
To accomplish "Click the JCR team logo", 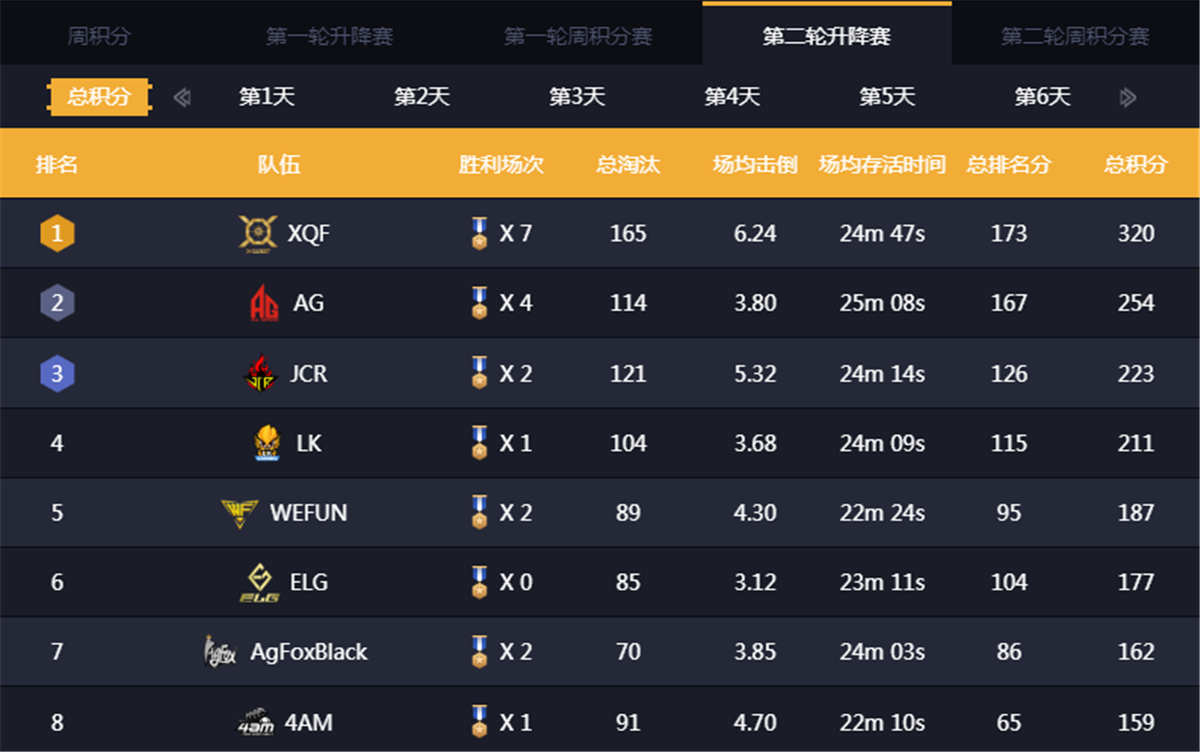I will click(260, 373).
